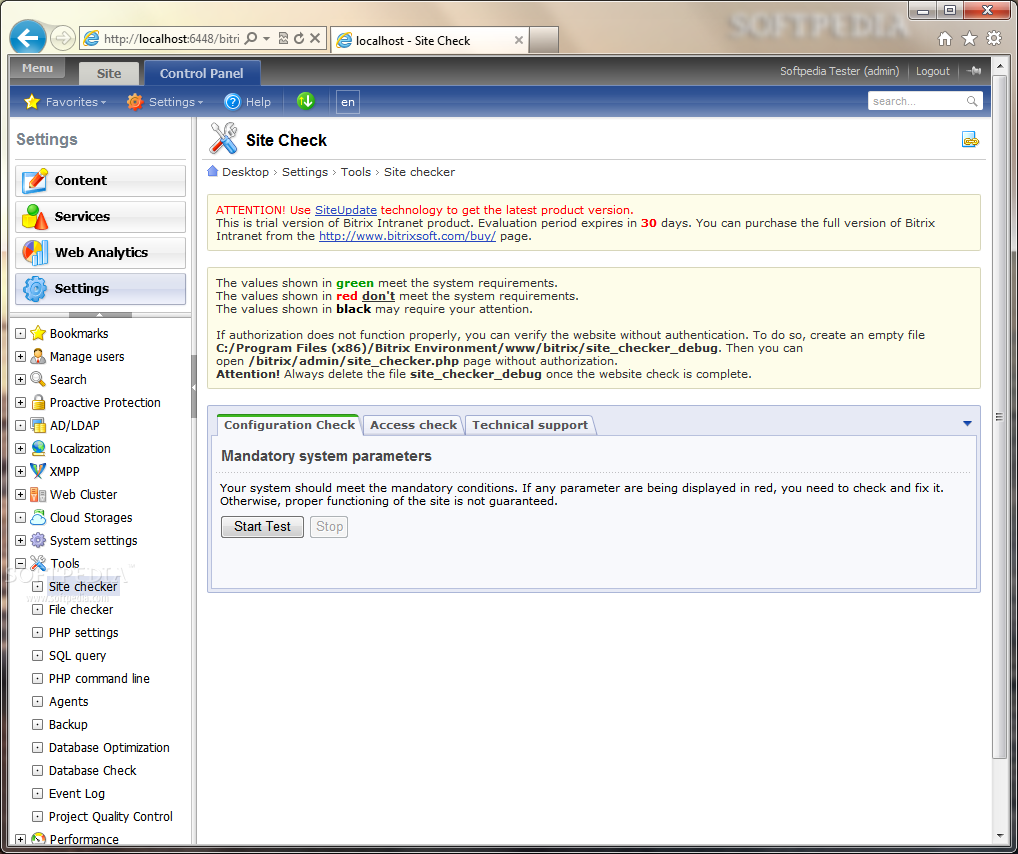
Task: Click the System settings gear icon
Action: point(38,540)
